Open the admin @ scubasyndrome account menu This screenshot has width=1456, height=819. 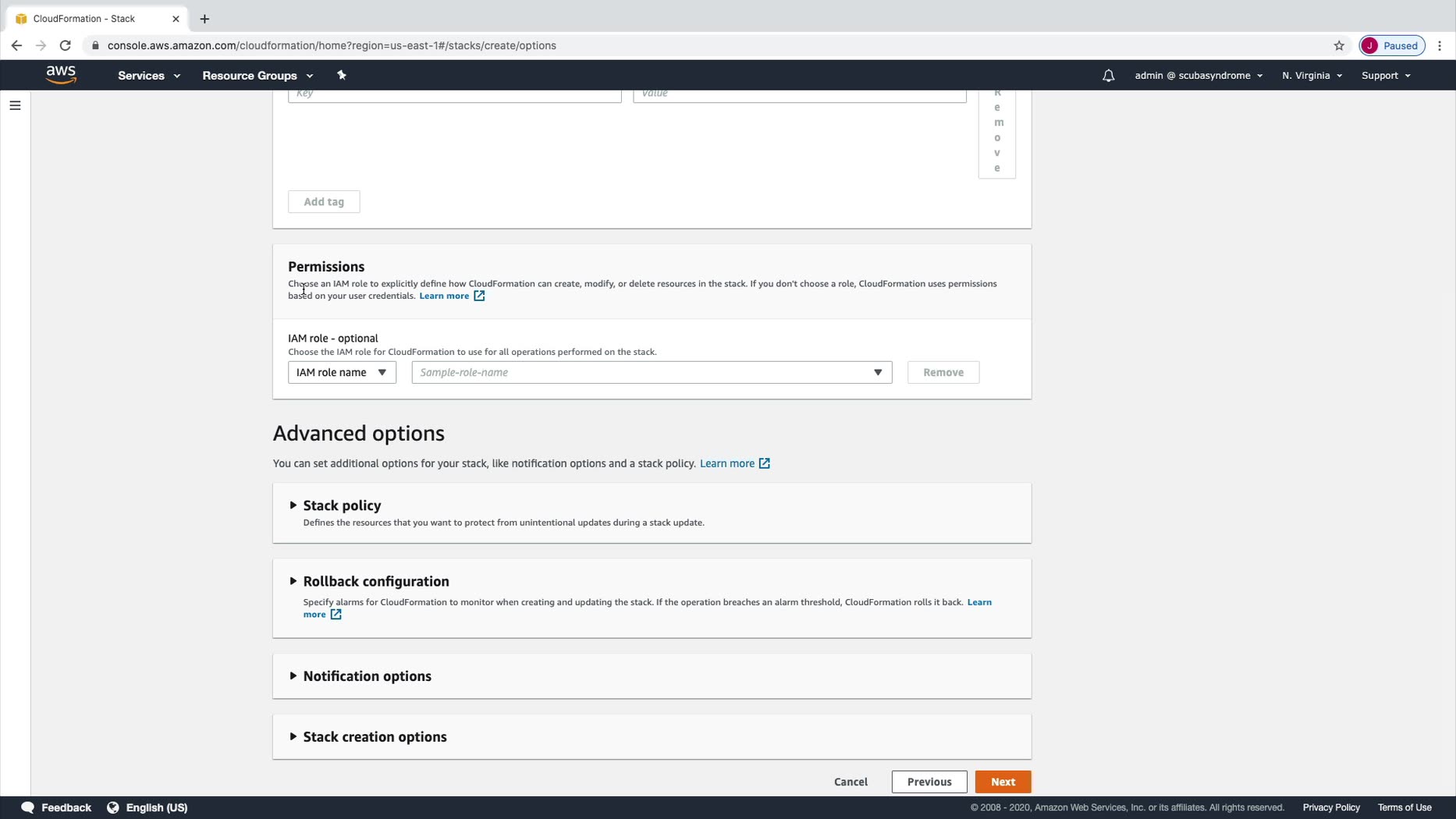tap(1199, 76)
